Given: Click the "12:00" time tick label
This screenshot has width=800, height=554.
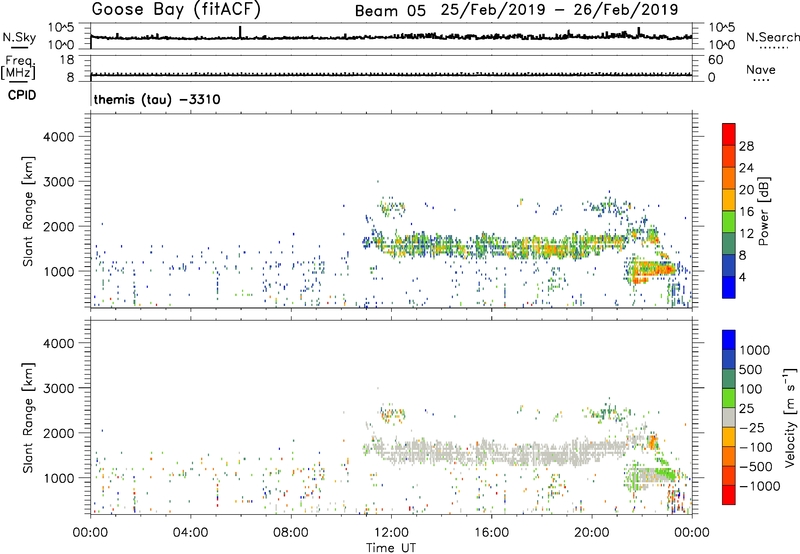Looking at the screenshot, I should pos(391,533).
